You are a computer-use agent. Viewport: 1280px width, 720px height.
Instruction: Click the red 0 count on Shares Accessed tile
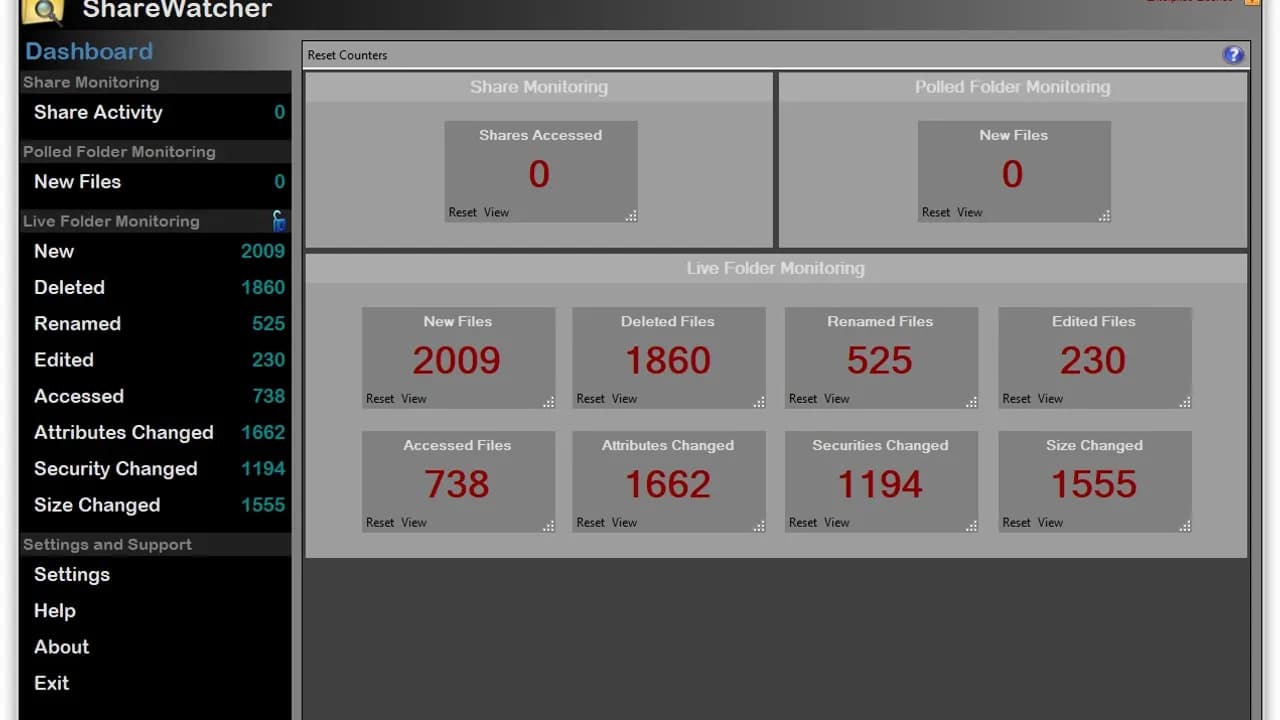tap(539, 174)
